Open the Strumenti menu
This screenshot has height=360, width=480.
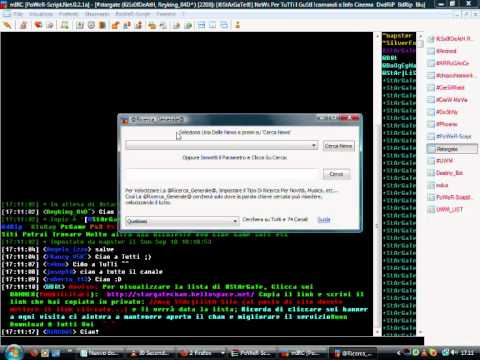click(97, 14)
